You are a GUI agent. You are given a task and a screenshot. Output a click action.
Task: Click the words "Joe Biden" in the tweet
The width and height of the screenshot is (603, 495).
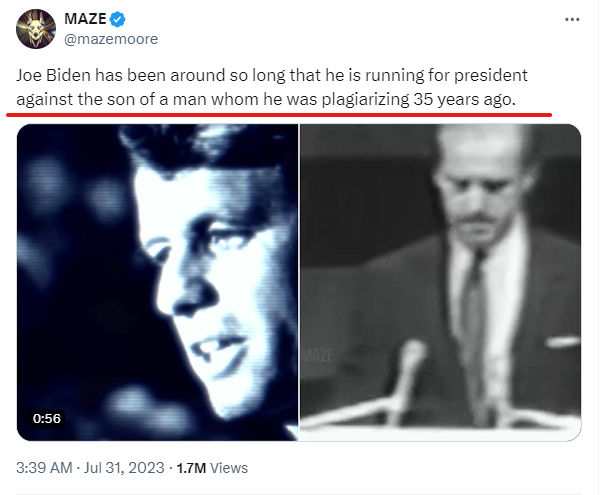(x=53, y=76)
